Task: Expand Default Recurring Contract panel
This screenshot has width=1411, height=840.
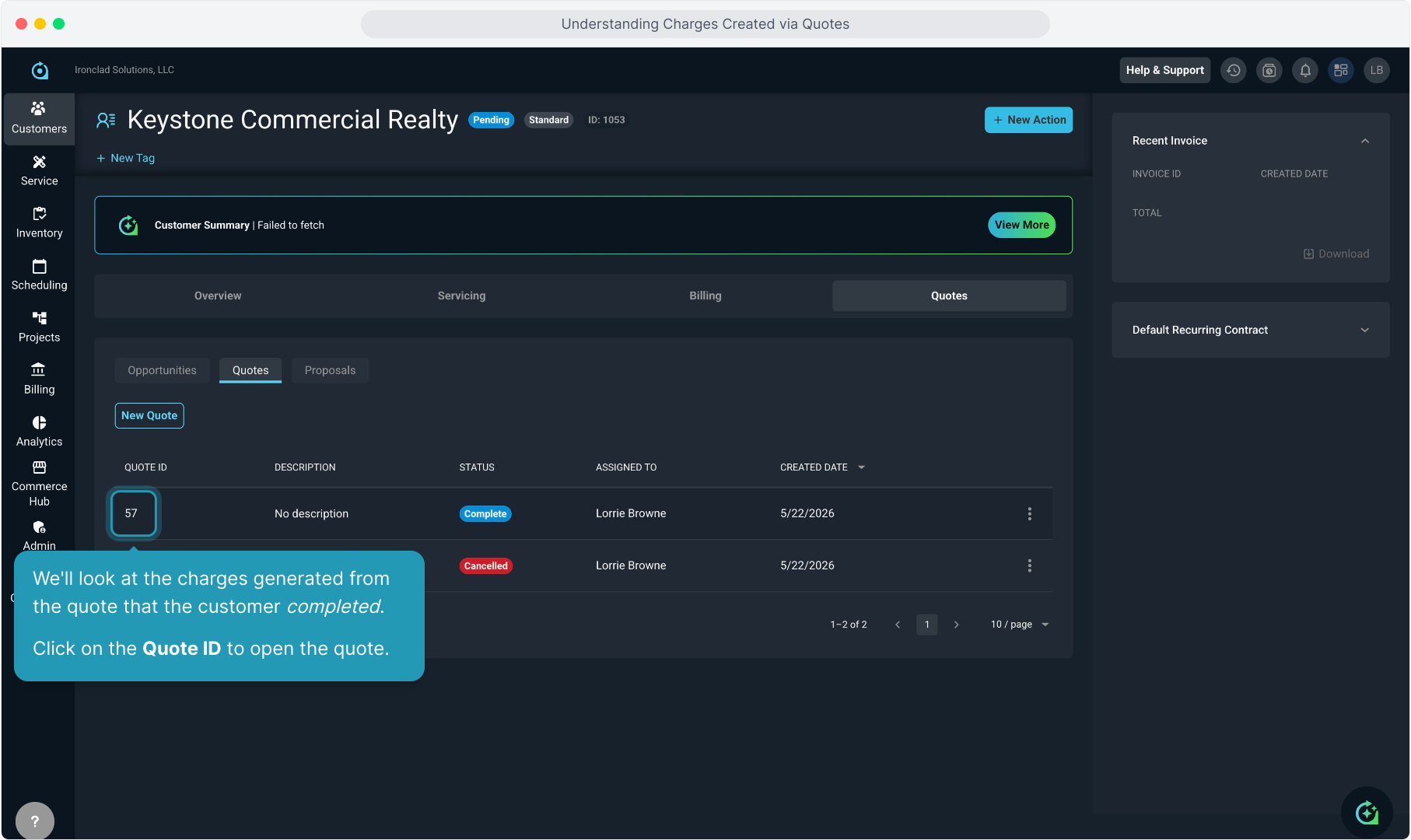Action: click(x=1365, y=330)
